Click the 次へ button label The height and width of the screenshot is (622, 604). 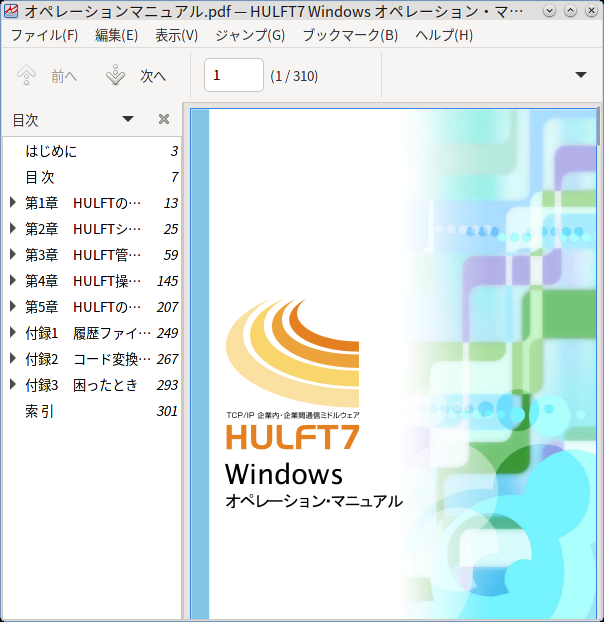tap(153, 76)
